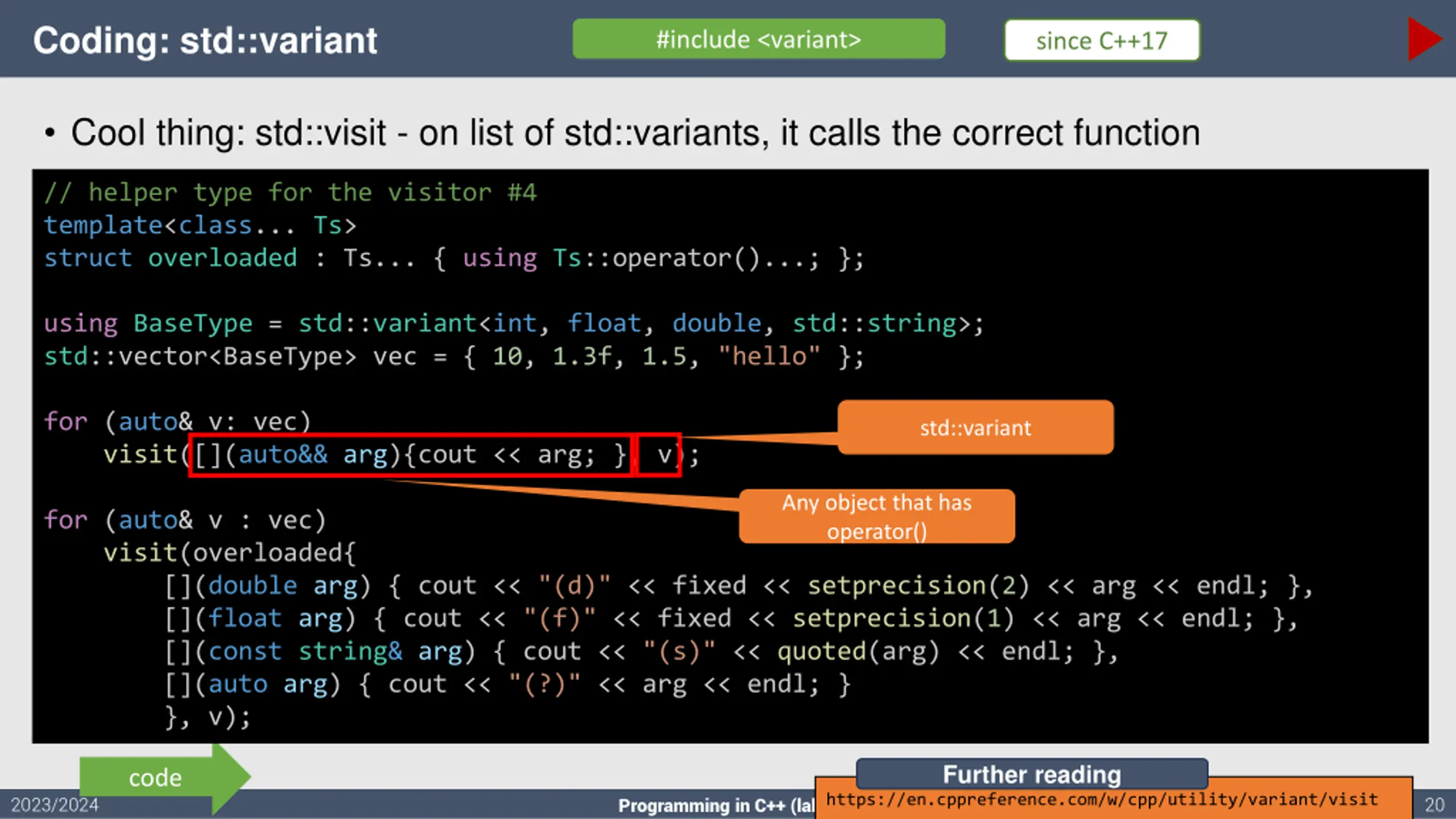The height and width of the screenshot is (819, 1456).
Task: Click the '[](double arg)' lambda line
Action: point(739,586)
